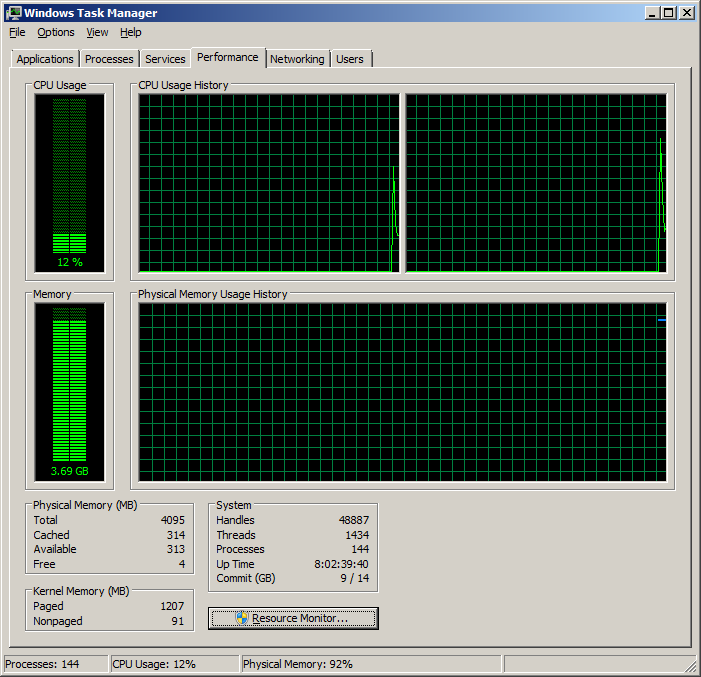Open the View menu
Image resolution: width=701 pixels, height=677 pixels.
(x=97, y=32)
